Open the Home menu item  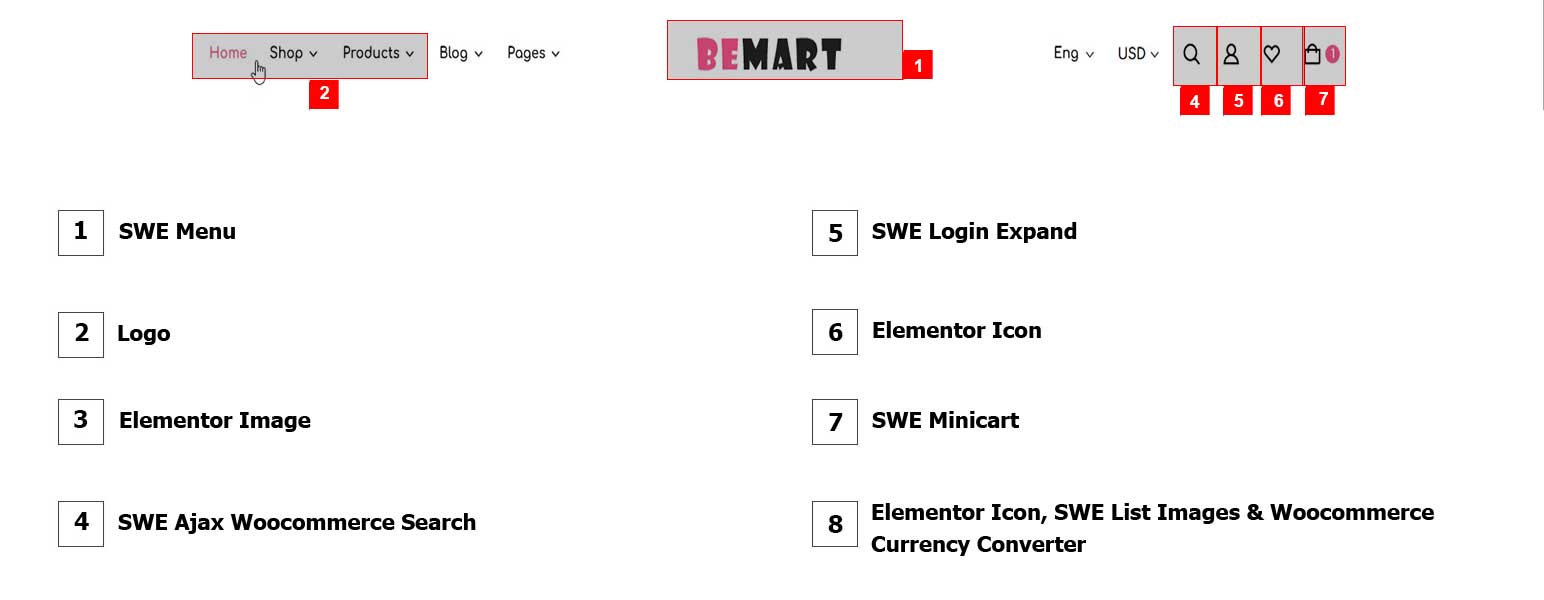(x=228, y=53)
